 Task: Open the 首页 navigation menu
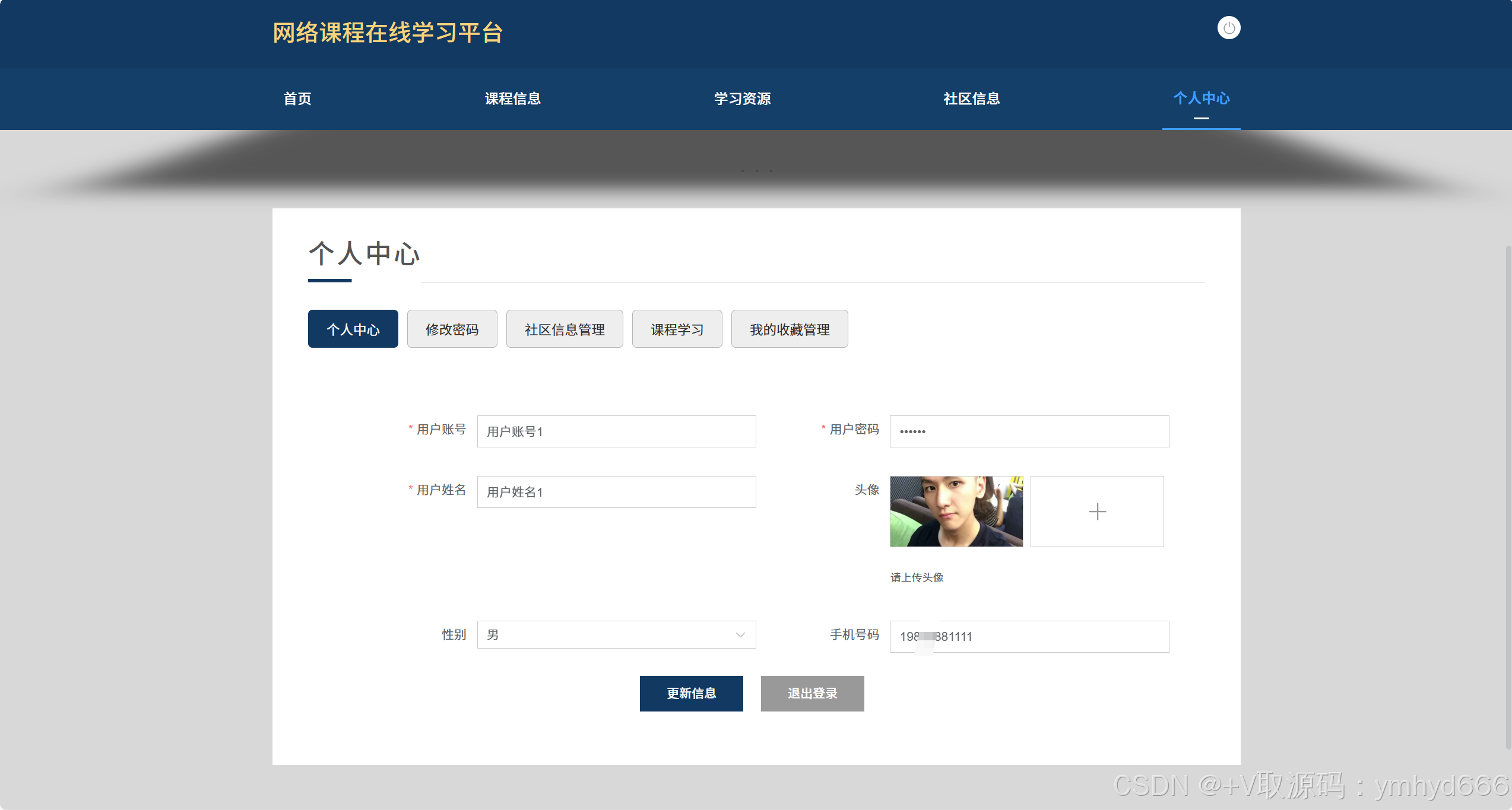pyautogui.click(x=297, y=99)
